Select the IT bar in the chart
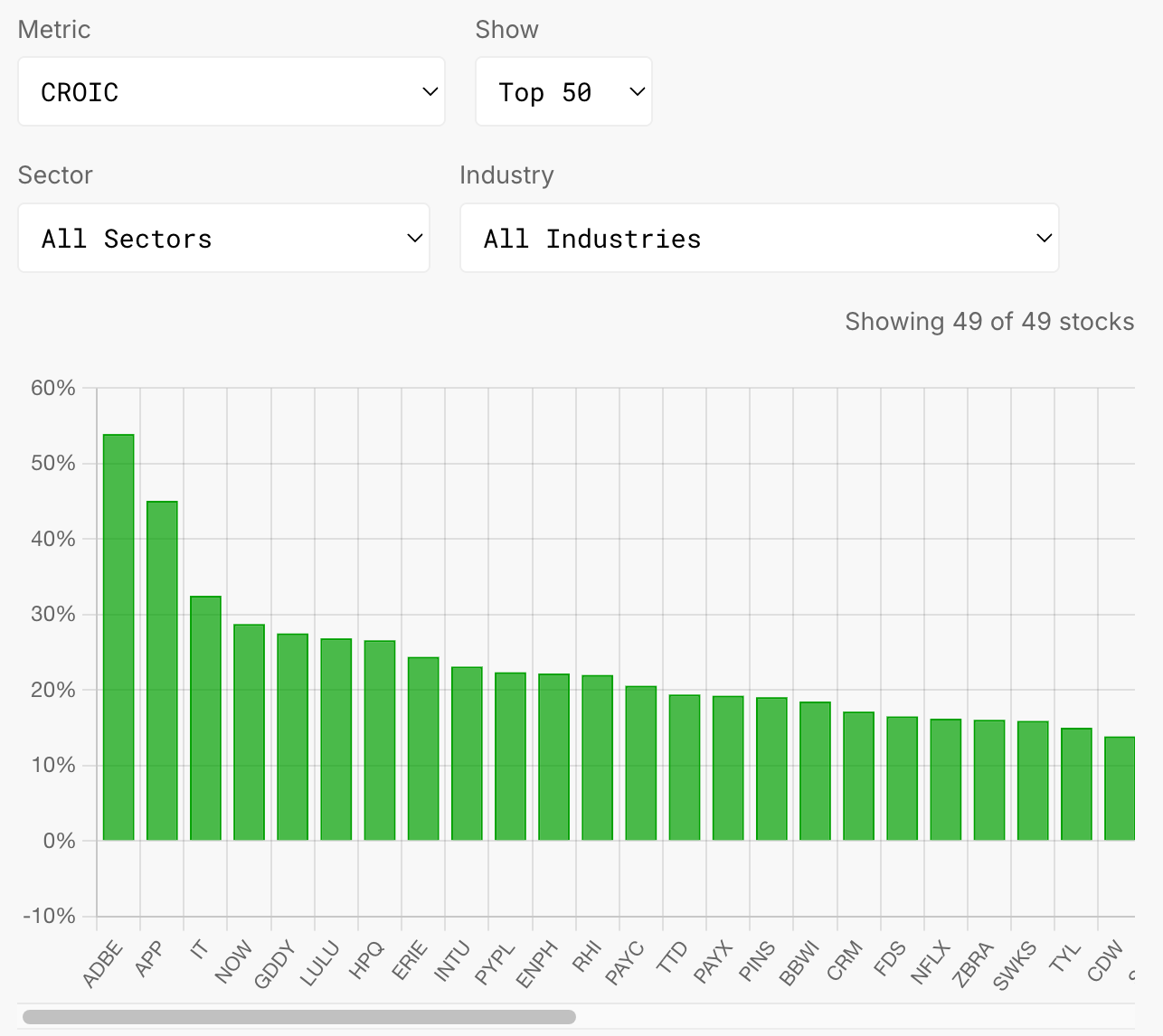The image size is (1163, 1036). pyautogui.click(x=205, y=719)
